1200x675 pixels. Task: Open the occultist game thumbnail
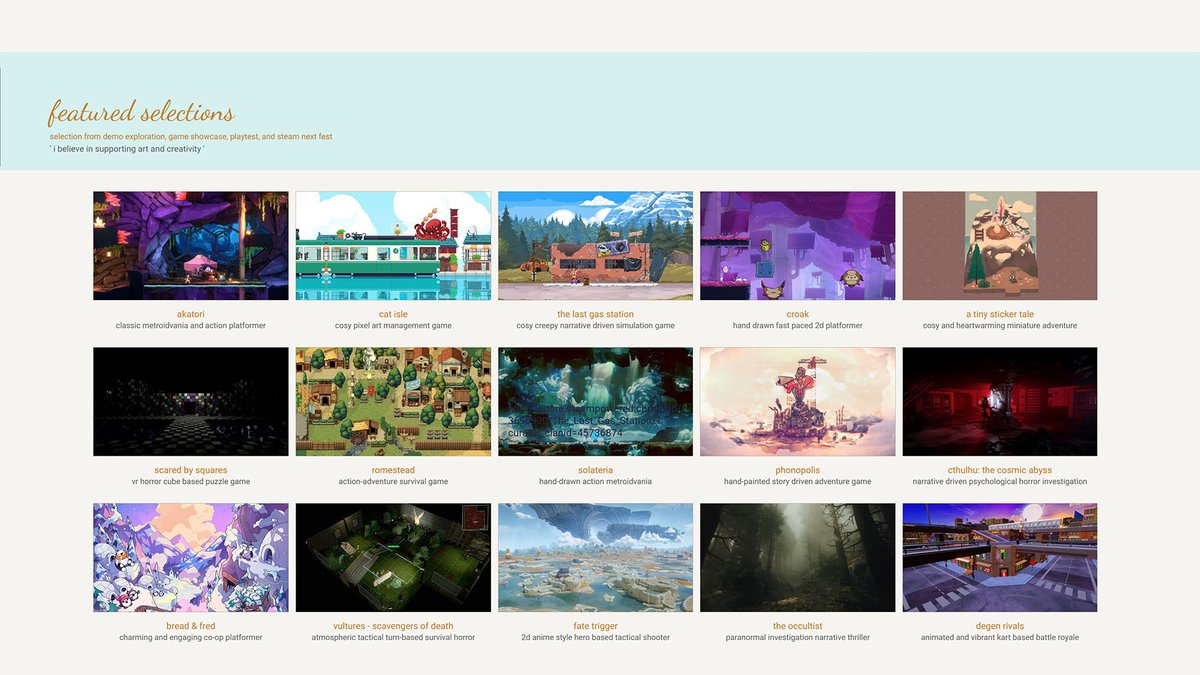(797, 558)
